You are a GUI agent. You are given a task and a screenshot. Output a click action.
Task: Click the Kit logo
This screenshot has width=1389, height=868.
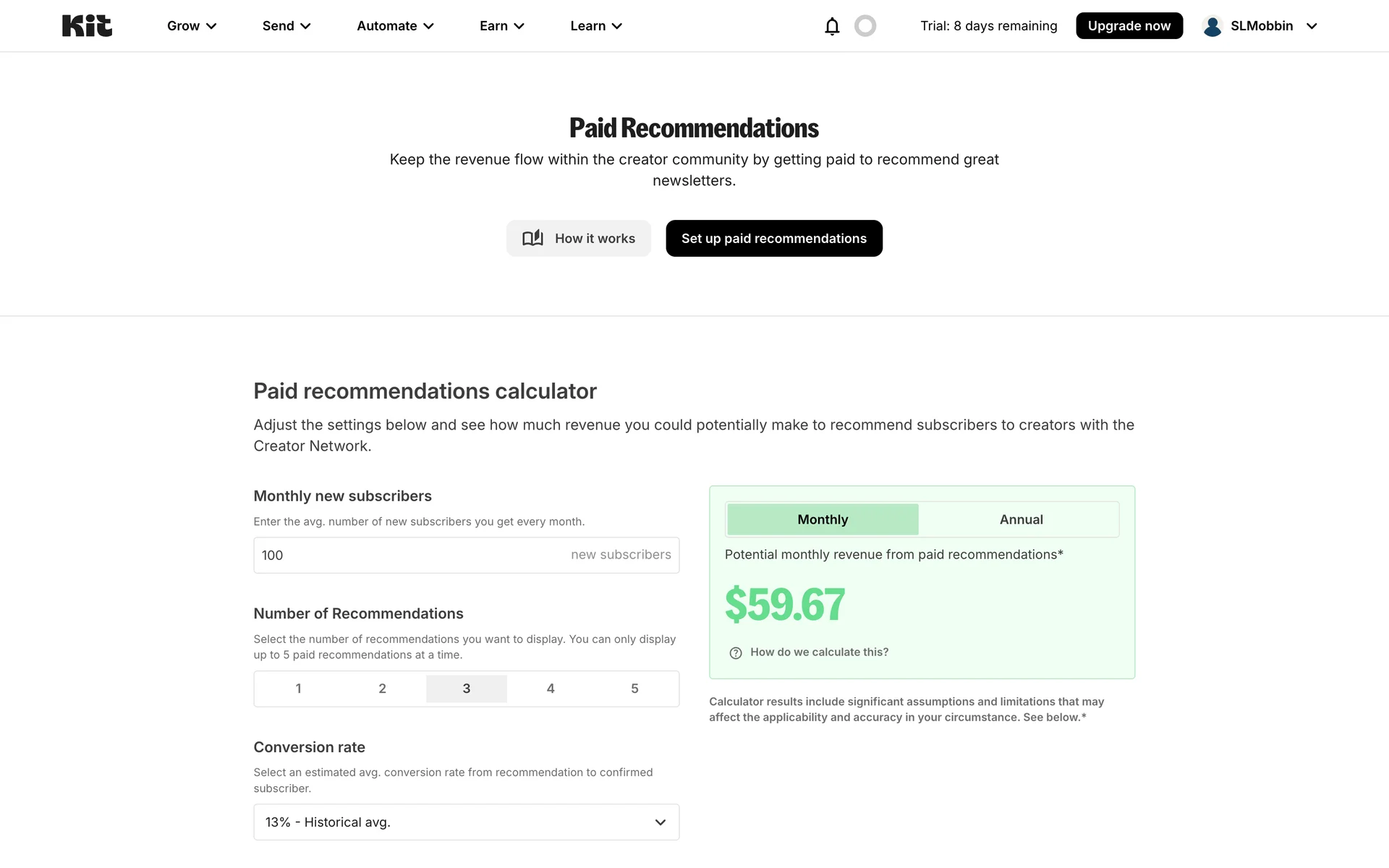[87, 26]
